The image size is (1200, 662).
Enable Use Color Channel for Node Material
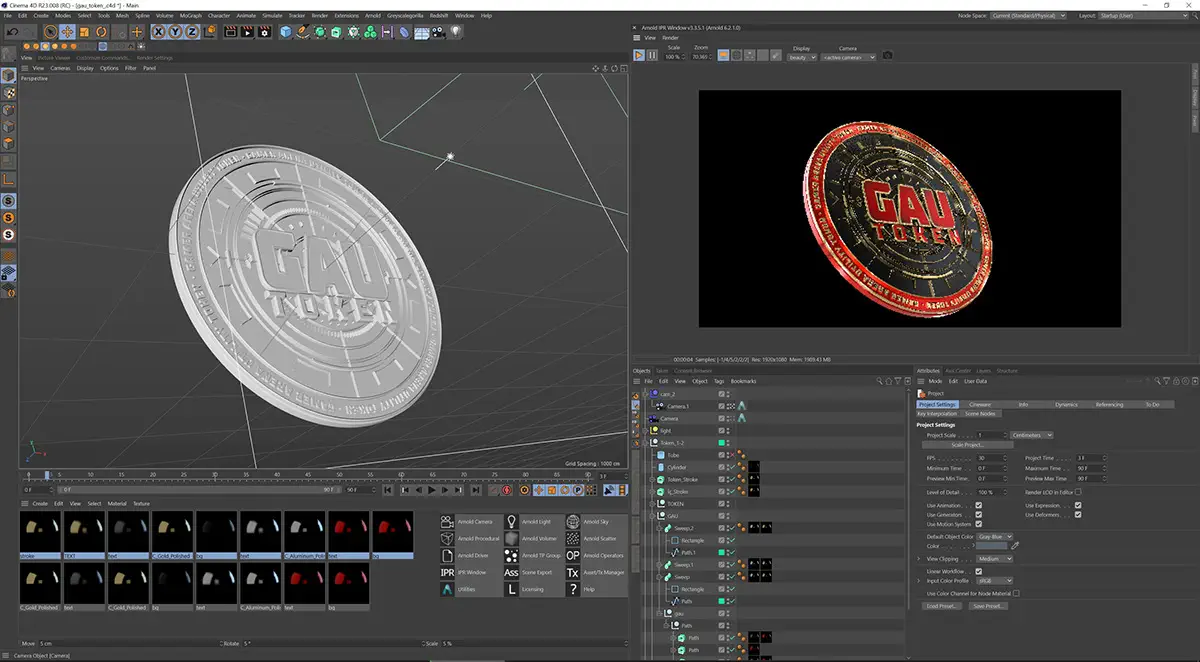point(1016,593)
